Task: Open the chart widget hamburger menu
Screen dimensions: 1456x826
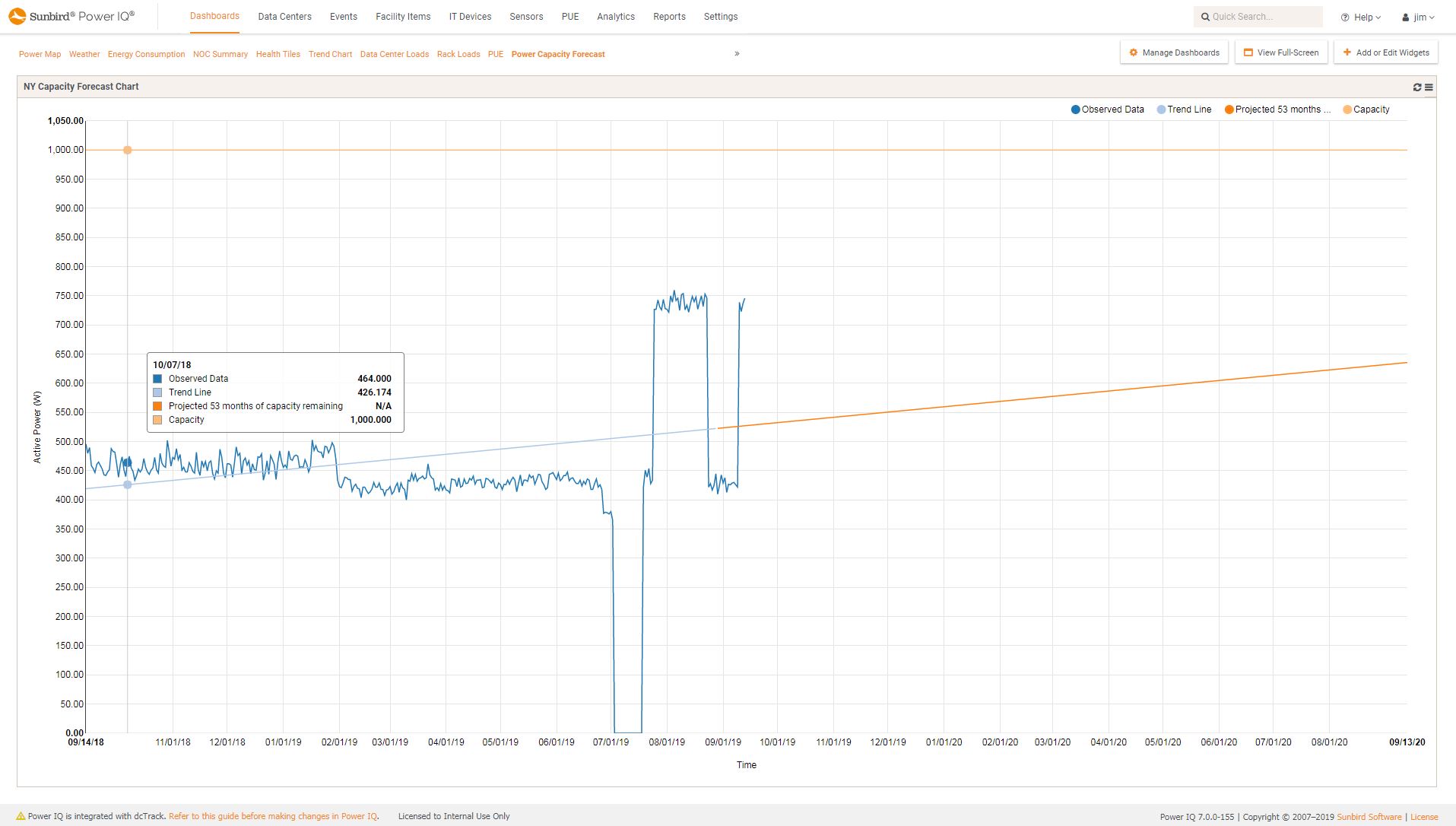Action: 1429,87
